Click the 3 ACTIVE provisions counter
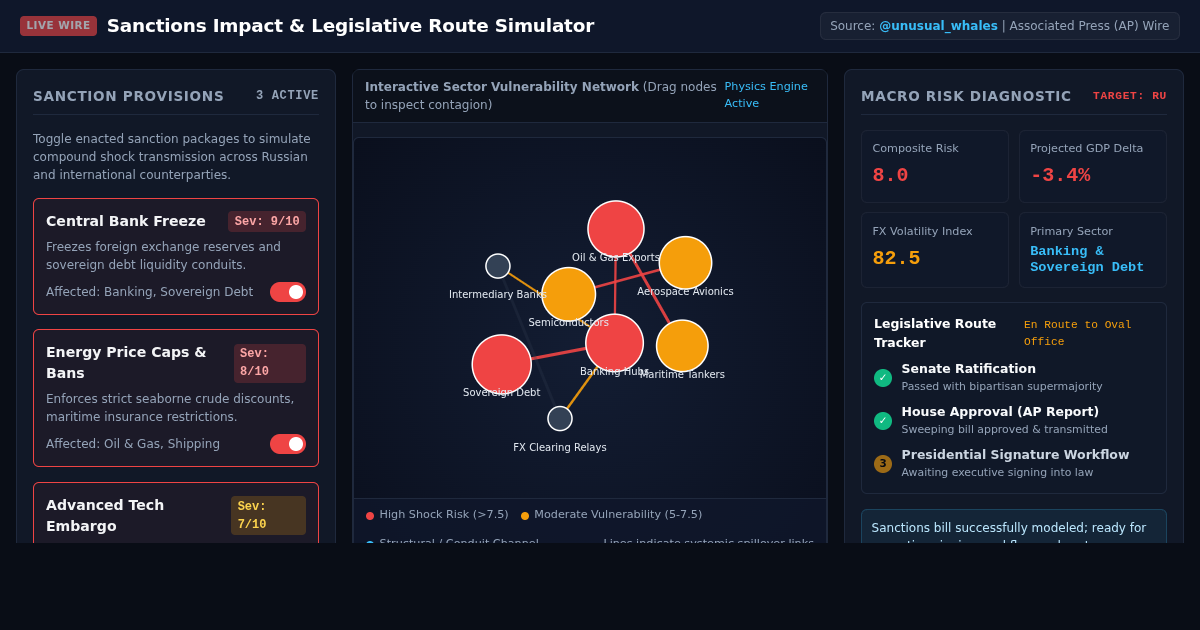 coord(287,96)
